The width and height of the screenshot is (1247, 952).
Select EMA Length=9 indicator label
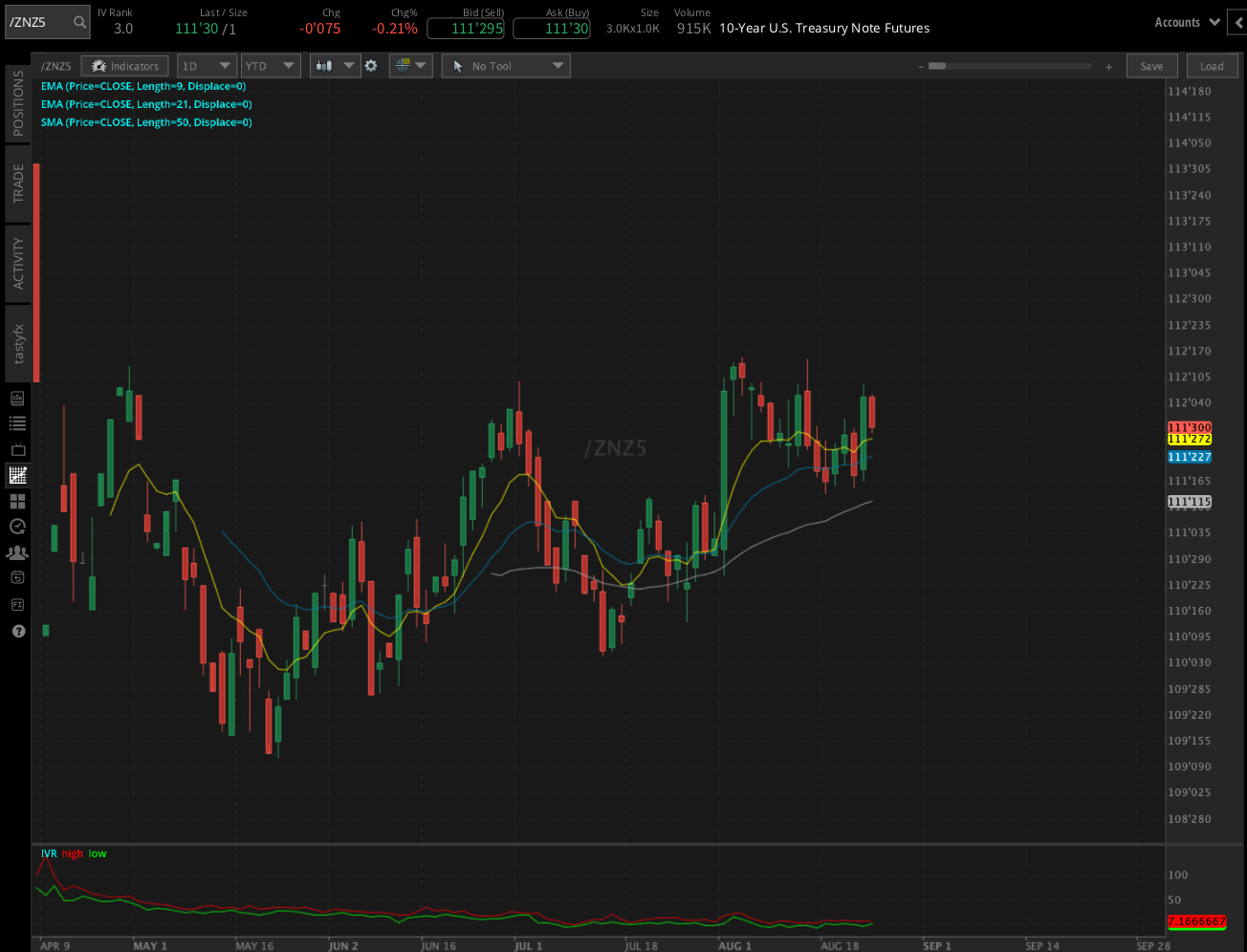tap(143, 86)
